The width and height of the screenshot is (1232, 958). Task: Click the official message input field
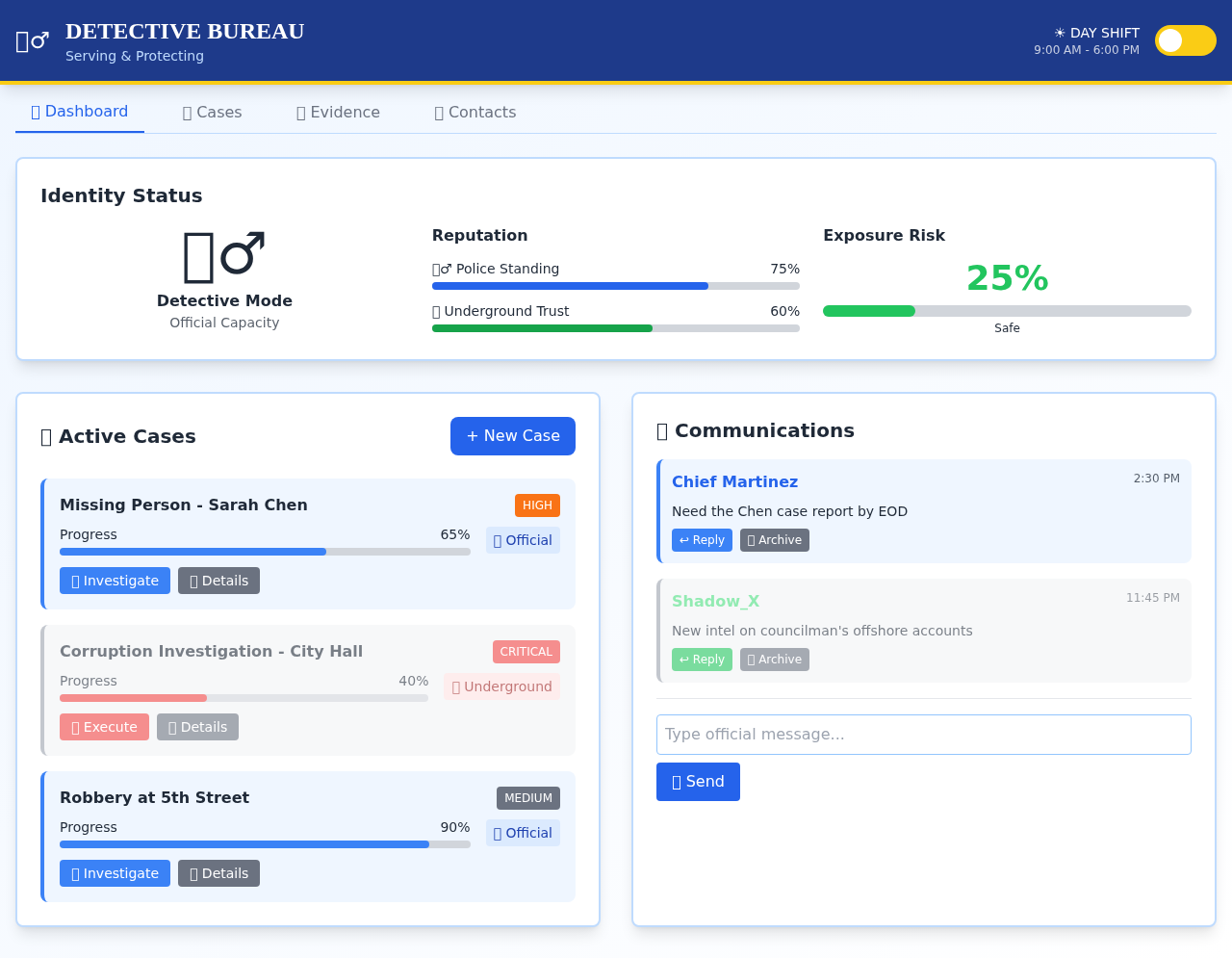(x=923, y=735)
